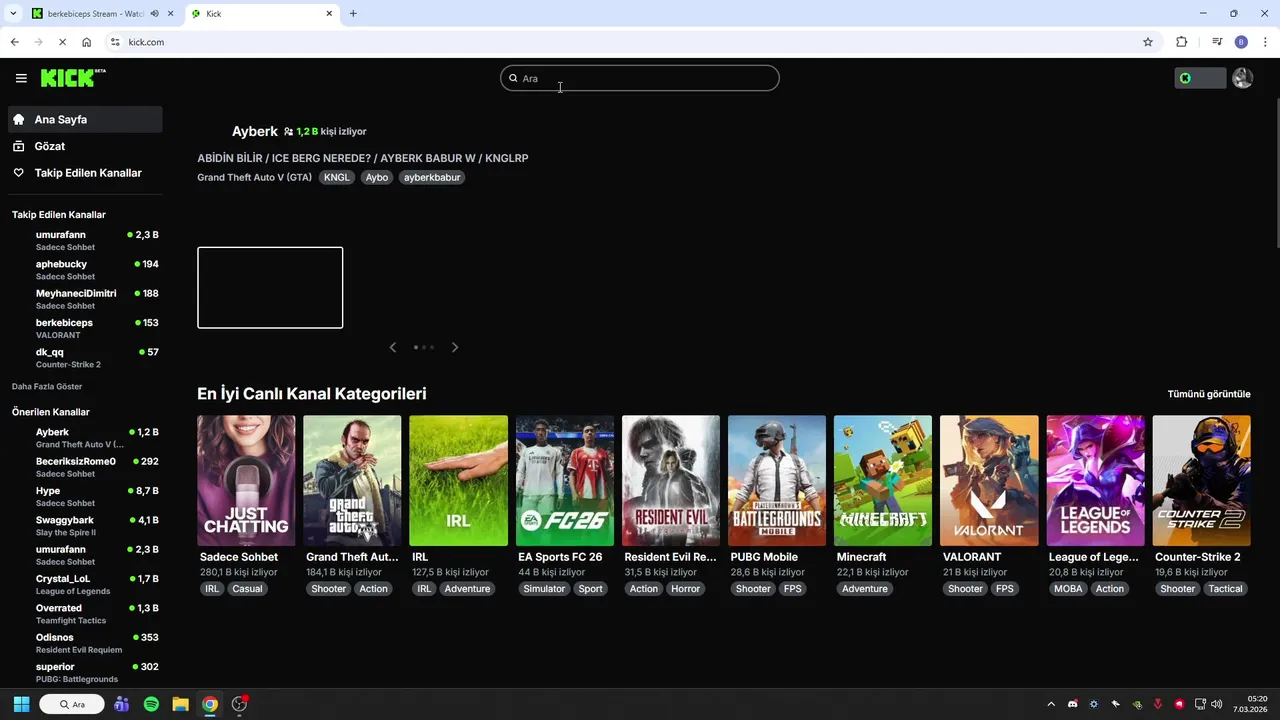Mute the berkebiceps Stream tab audio

154,14
